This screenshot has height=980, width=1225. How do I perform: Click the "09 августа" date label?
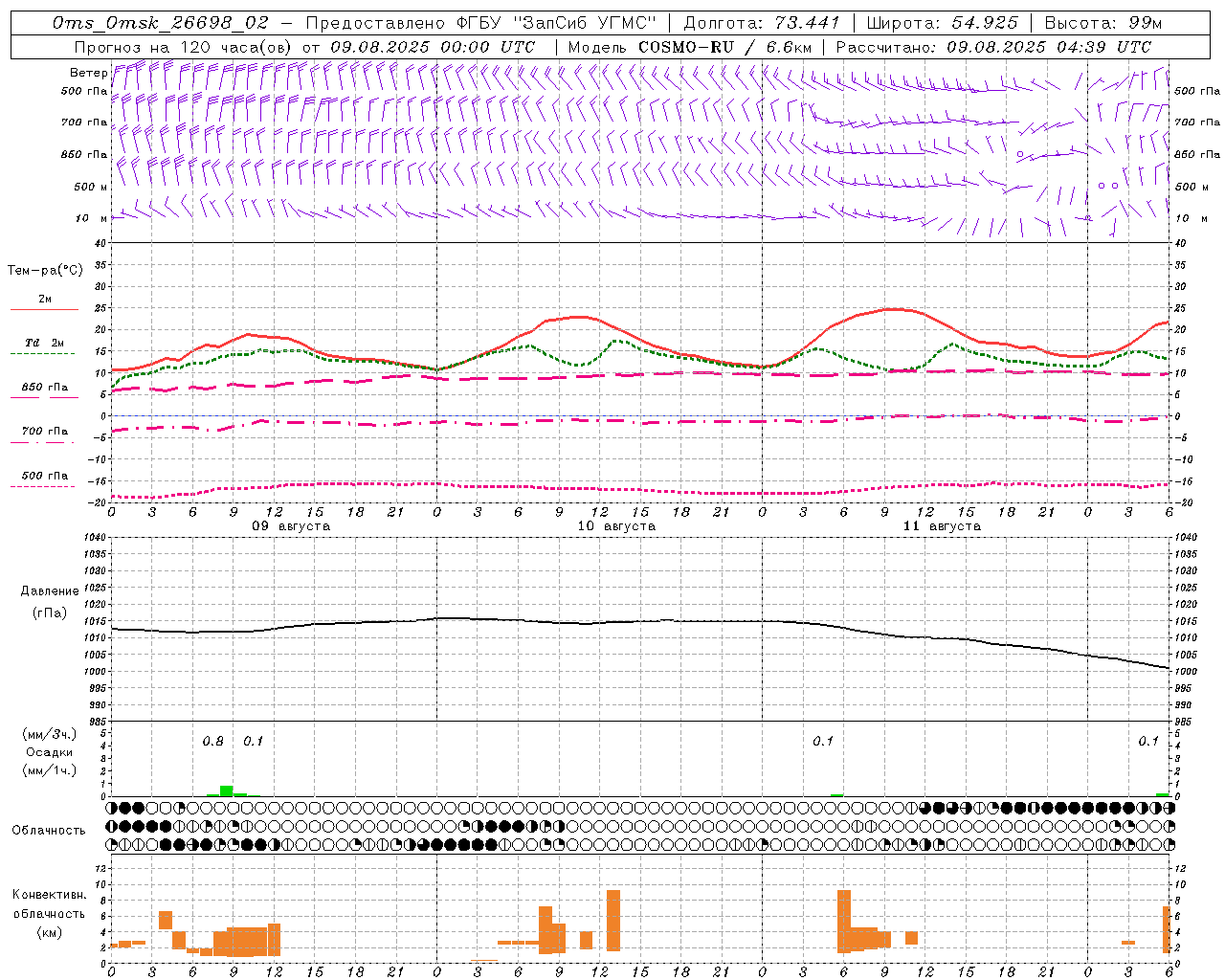[x=291, y=526]
